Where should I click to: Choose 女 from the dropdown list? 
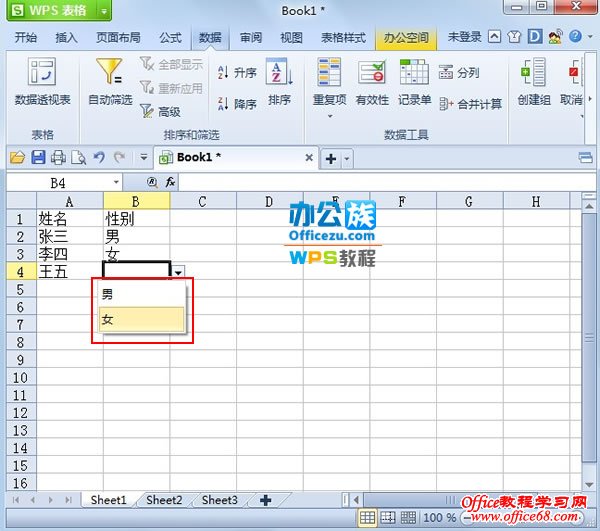point(142,319)
